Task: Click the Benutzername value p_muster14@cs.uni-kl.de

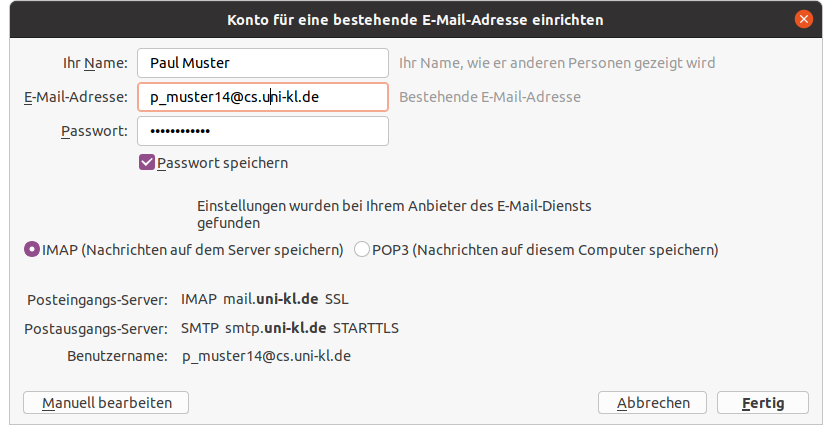Action: coord(266,355)
